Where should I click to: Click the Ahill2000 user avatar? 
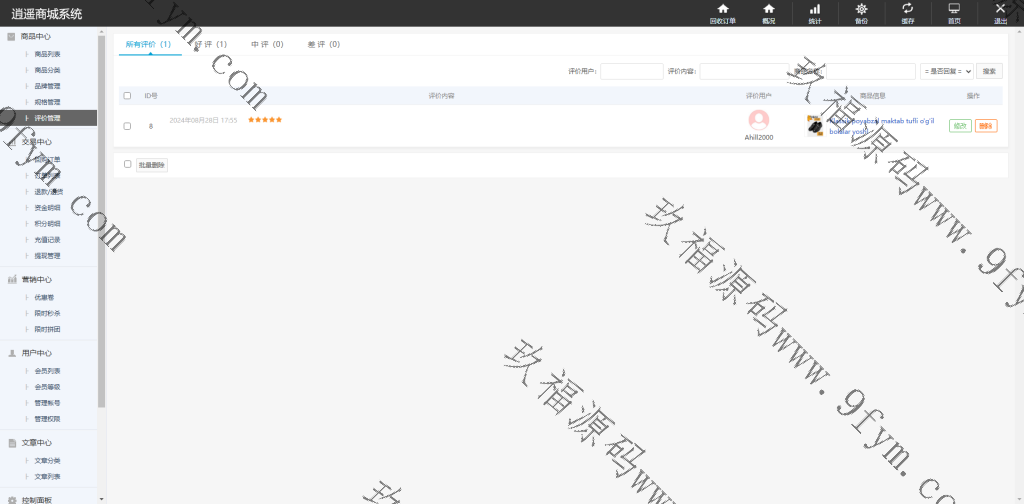click(759, 120)
